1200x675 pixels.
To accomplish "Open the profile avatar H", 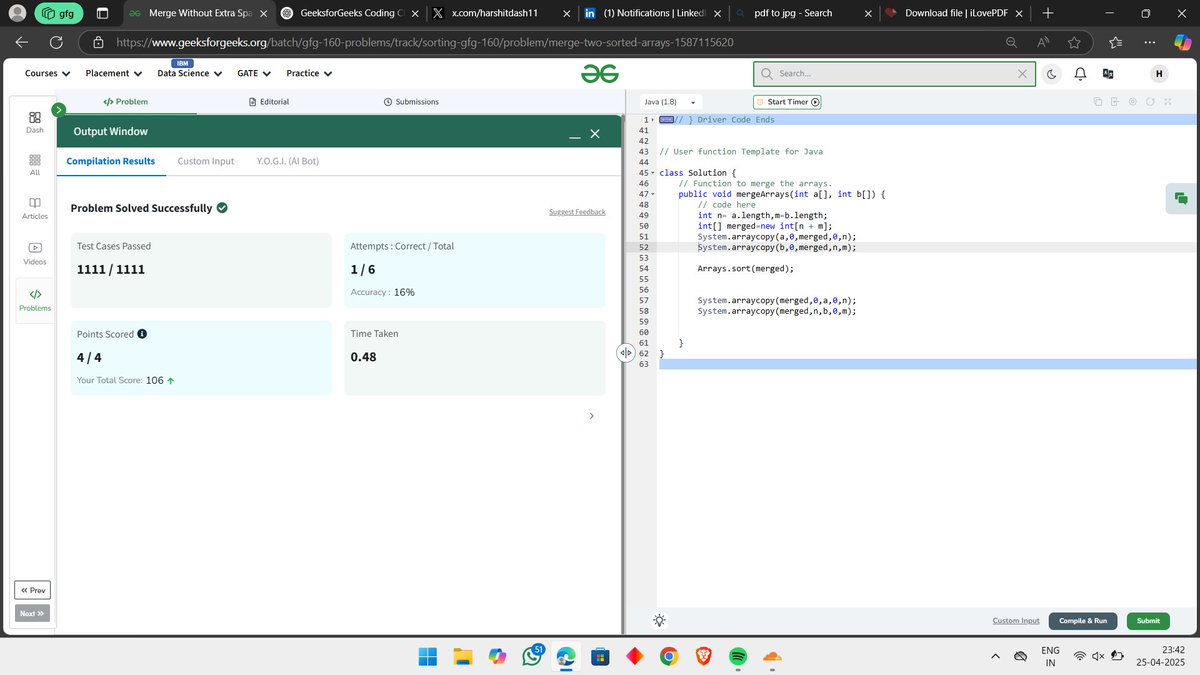I will (1158, 73).
